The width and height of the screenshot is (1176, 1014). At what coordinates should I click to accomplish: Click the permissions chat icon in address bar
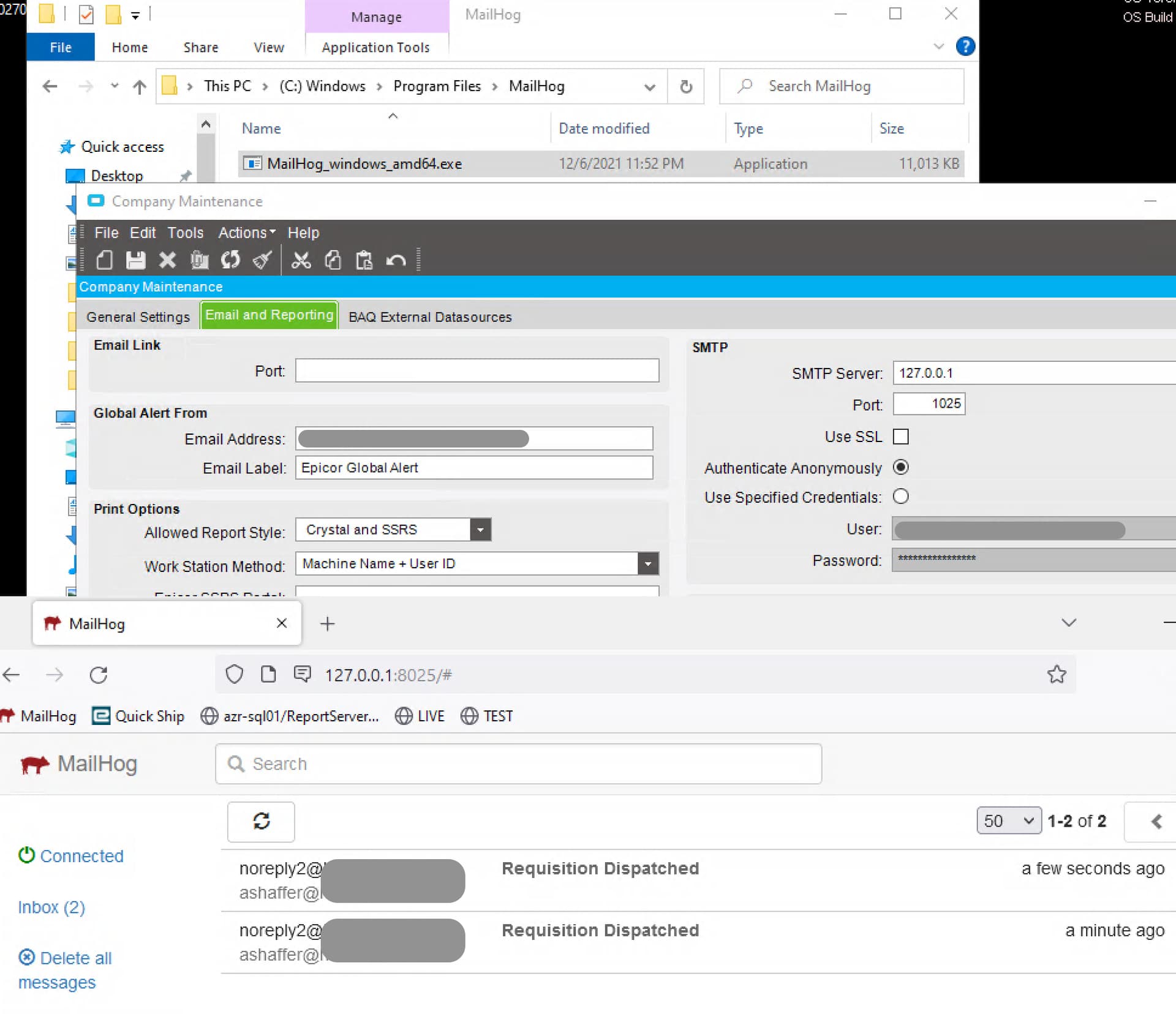(x=303, y=674)
